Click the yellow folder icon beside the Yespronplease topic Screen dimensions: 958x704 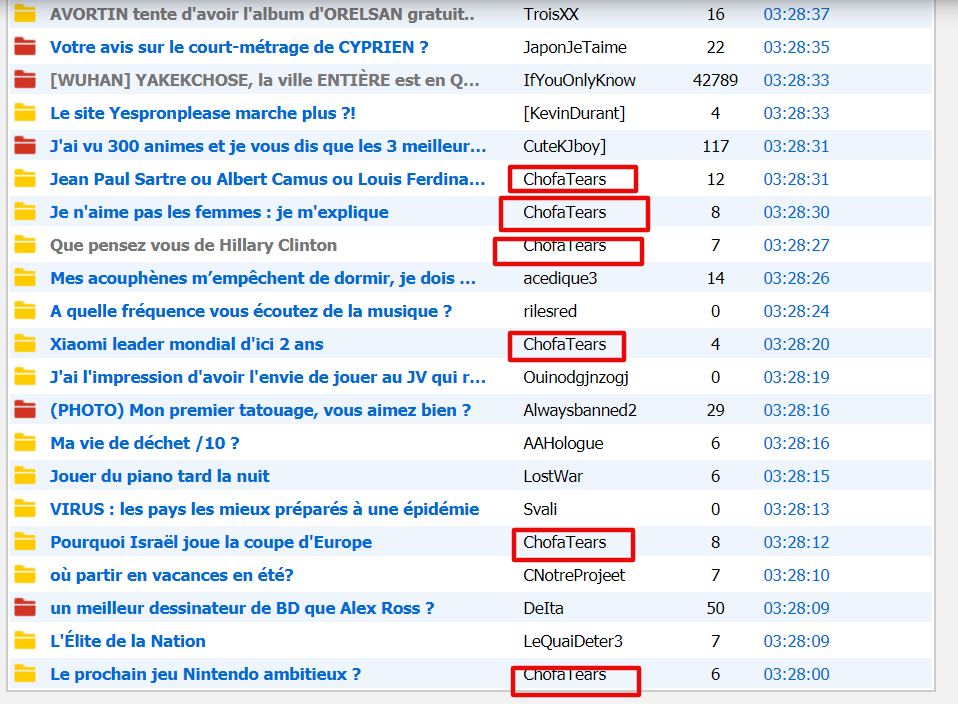(x=25, y=113)
